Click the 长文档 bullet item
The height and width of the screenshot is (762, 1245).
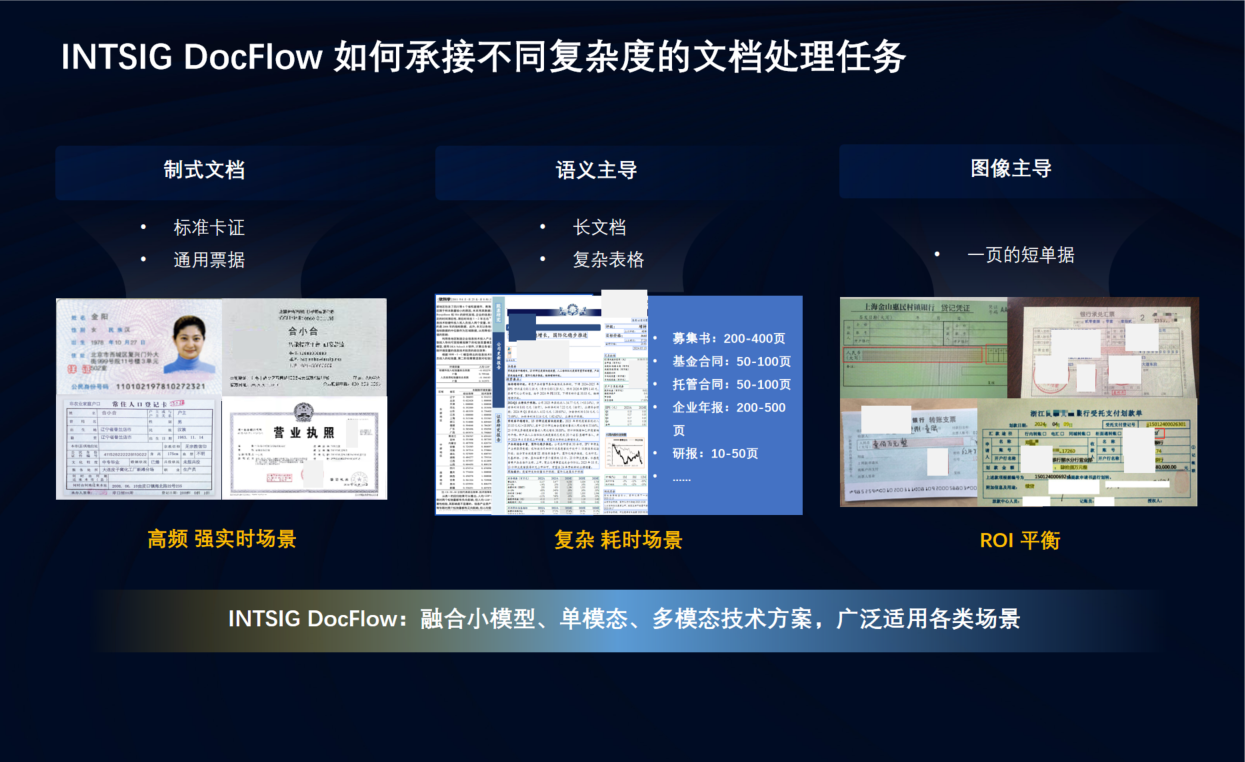point(599,228)
